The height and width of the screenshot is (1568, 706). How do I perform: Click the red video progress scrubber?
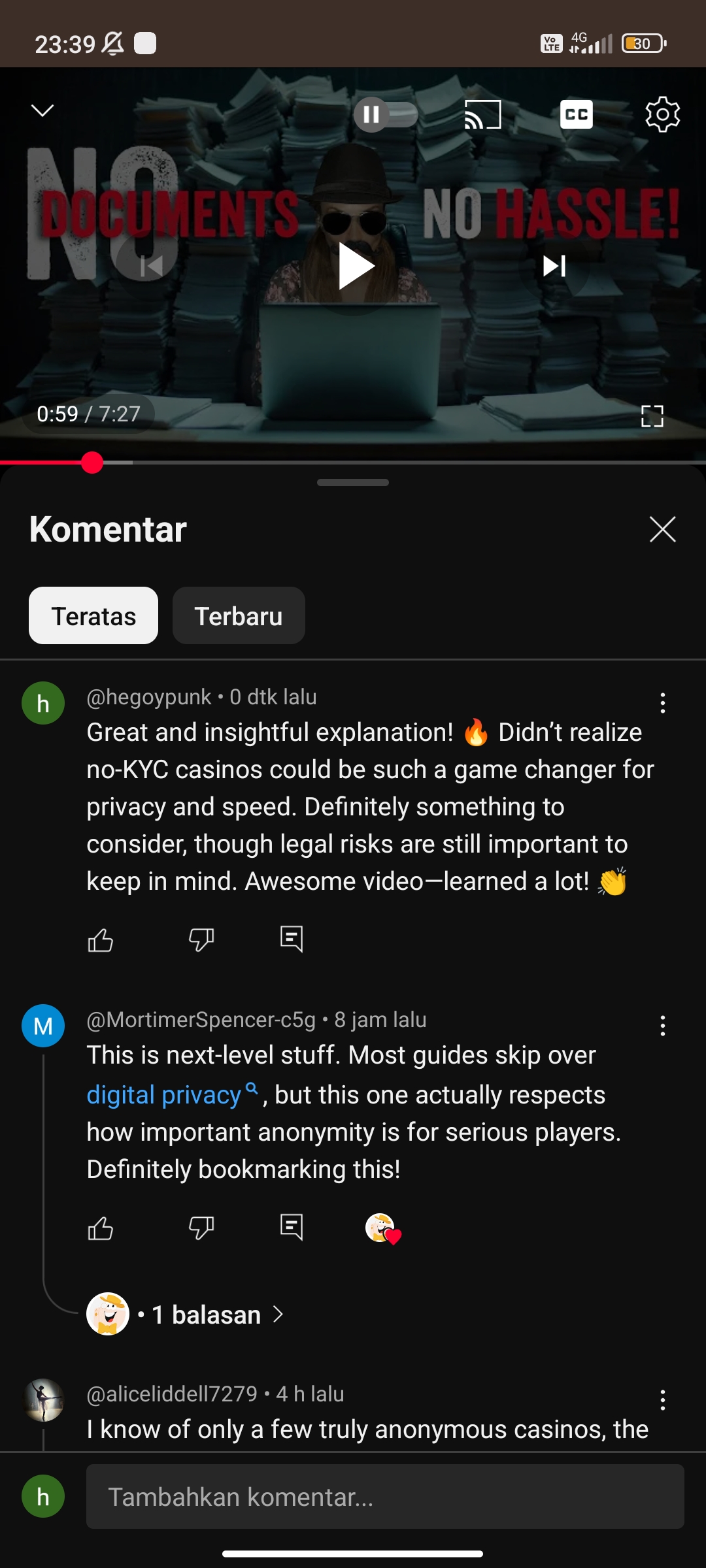(92, 463)
